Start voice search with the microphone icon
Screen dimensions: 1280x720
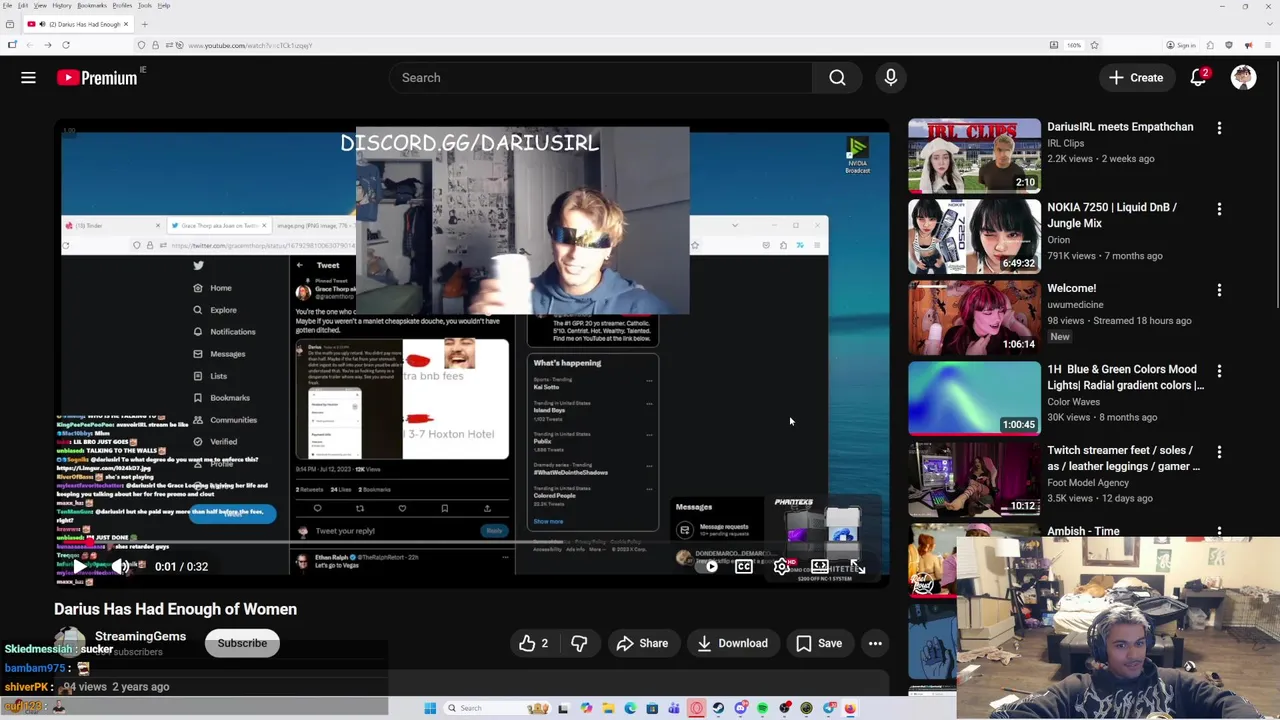[x=890, y=78]
